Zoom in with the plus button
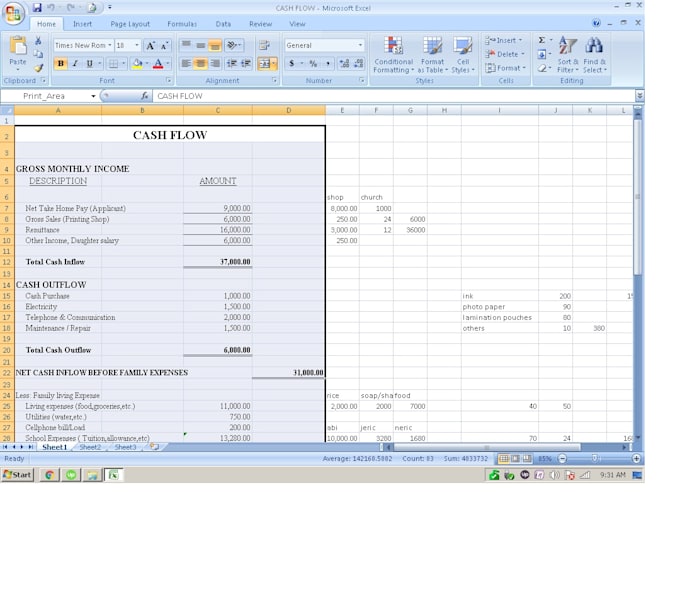The height and width of the screenshot is (604, 680). (x=636, y=458)
